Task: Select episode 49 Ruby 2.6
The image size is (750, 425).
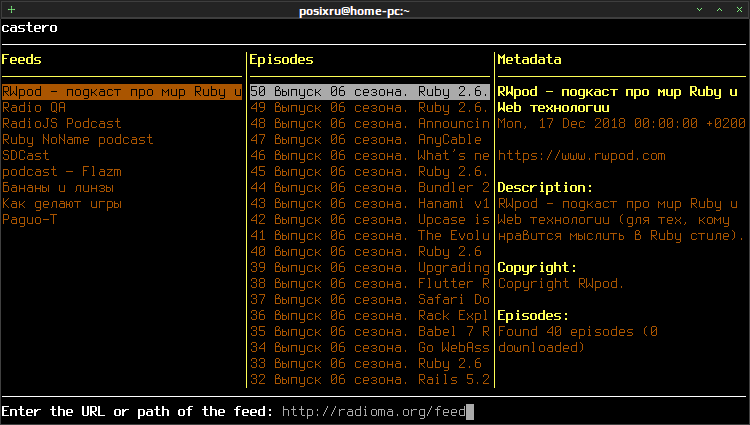Action: (370, 108)
